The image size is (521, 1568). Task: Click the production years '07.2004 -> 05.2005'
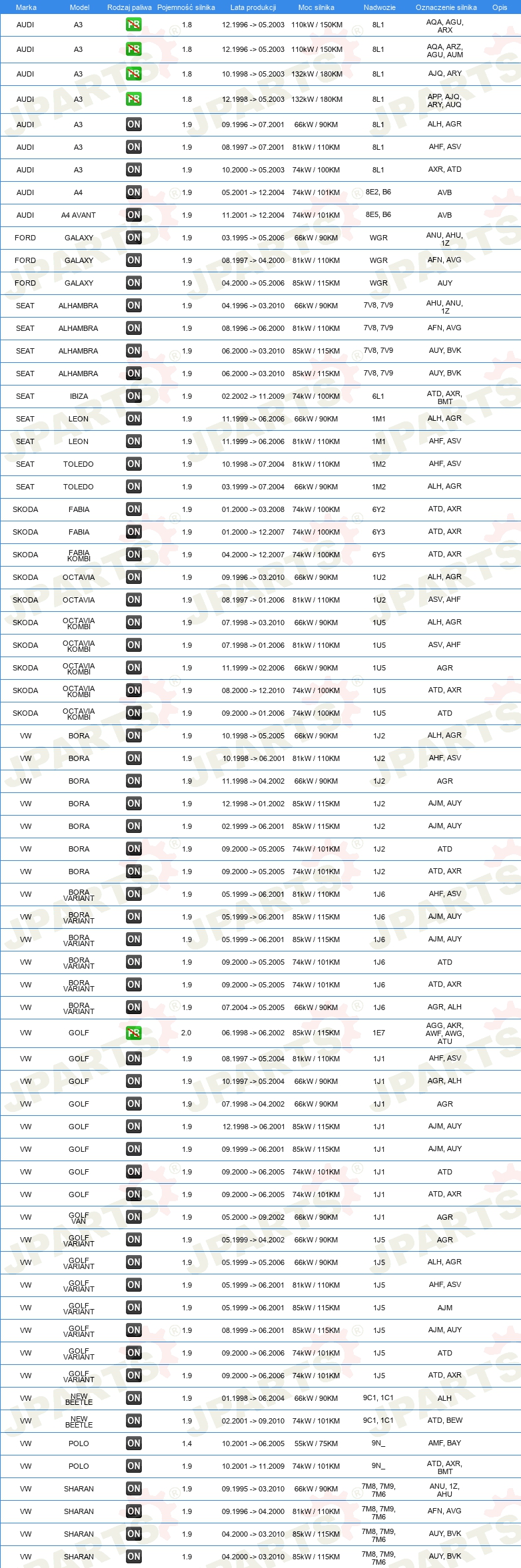[x=253, y=1007]
